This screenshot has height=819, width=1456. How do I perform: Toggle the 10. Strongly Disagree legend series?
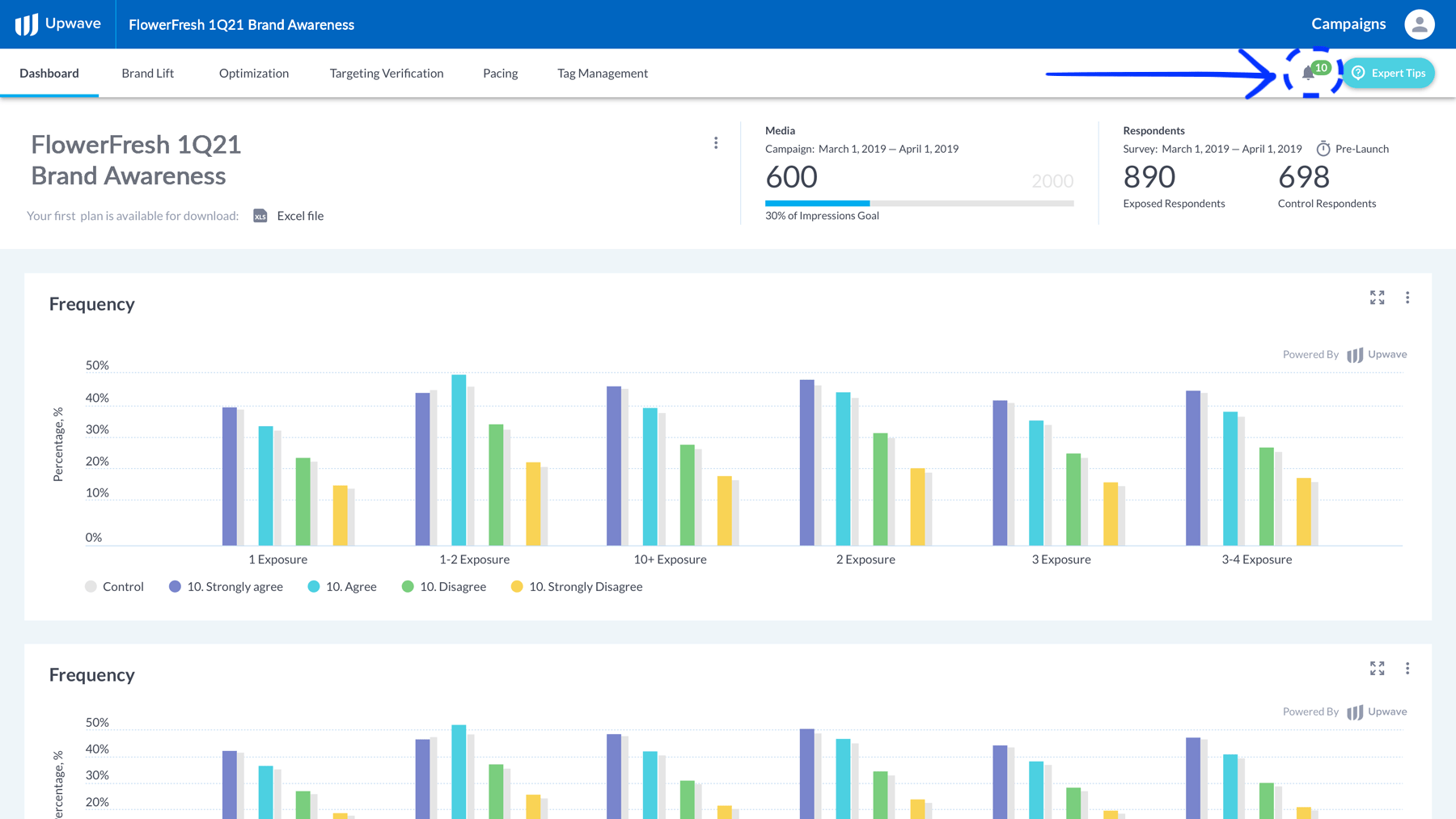click(577, 587)
